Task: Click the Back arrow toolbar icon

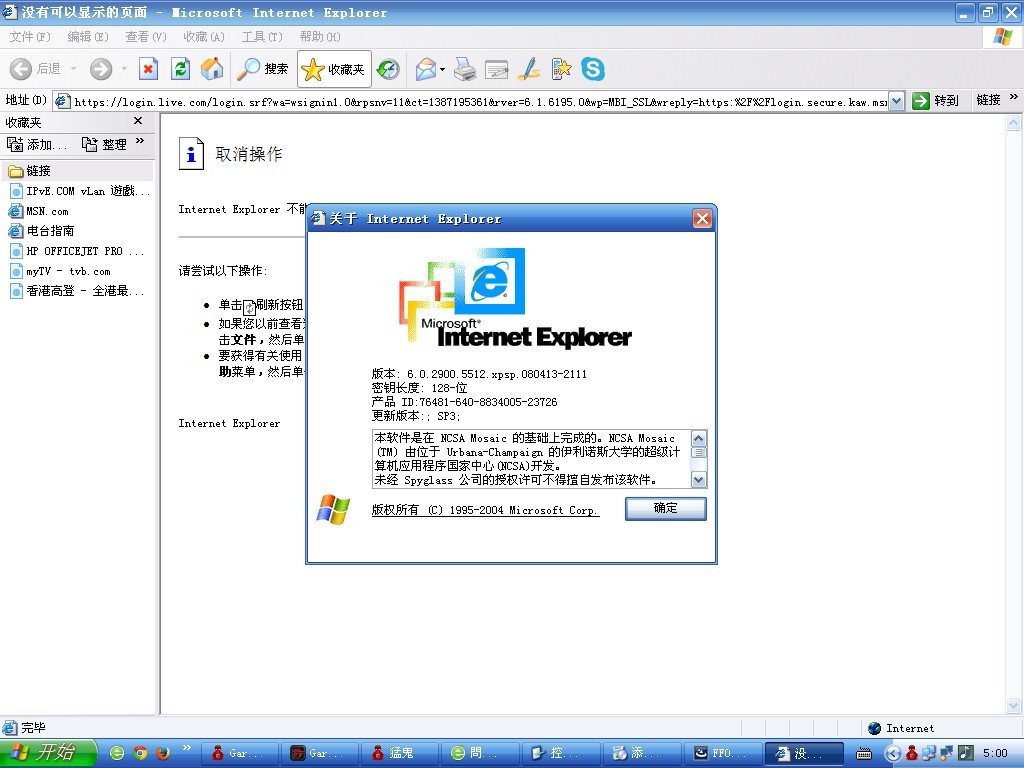Action: pos(20,69)
